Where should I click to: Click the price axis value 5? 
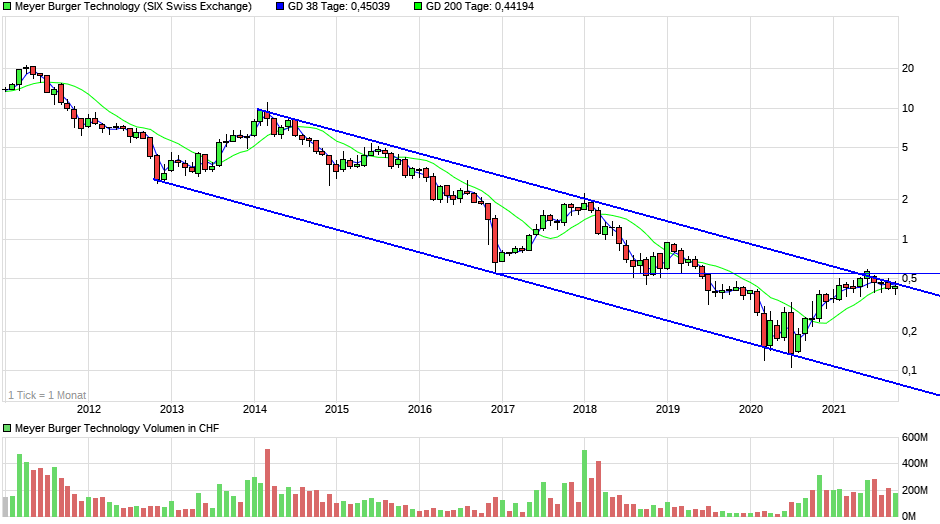point(905,147)
